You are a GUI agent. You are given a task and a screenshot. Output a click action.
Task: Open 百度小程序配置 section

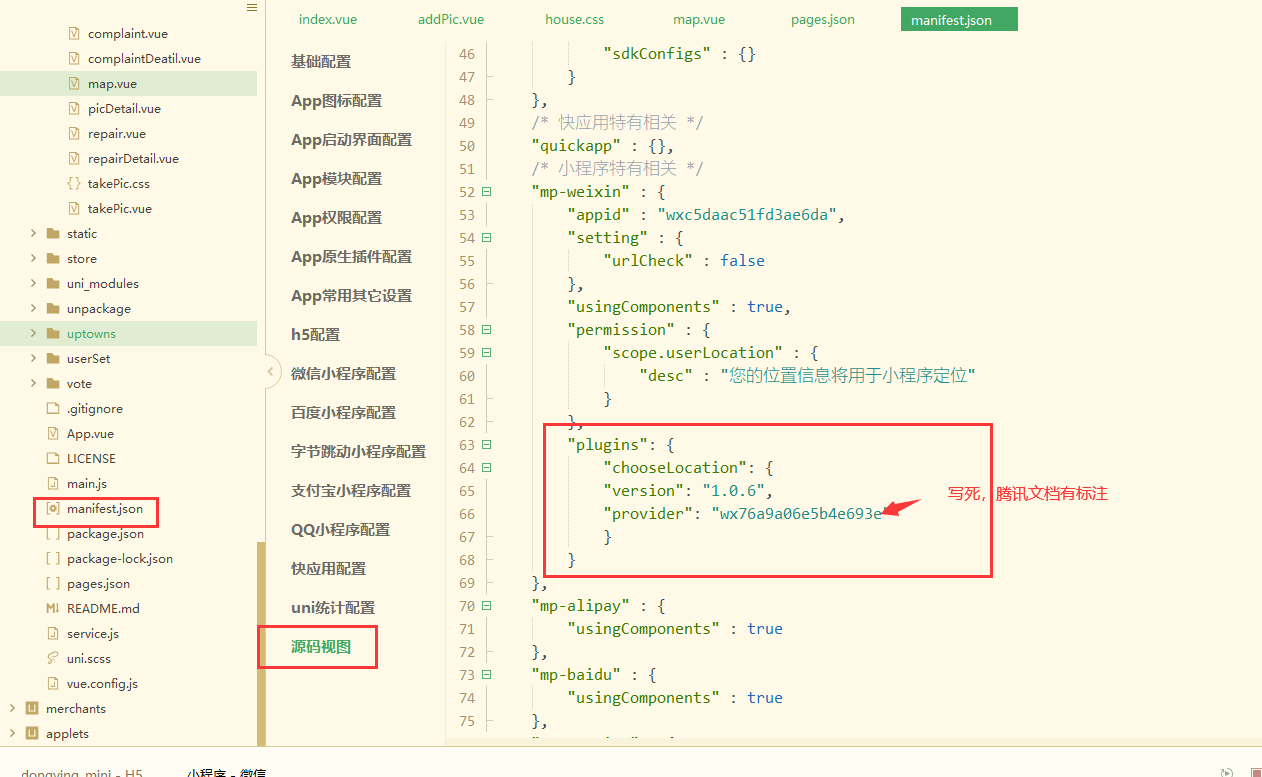tap(343, 413)
